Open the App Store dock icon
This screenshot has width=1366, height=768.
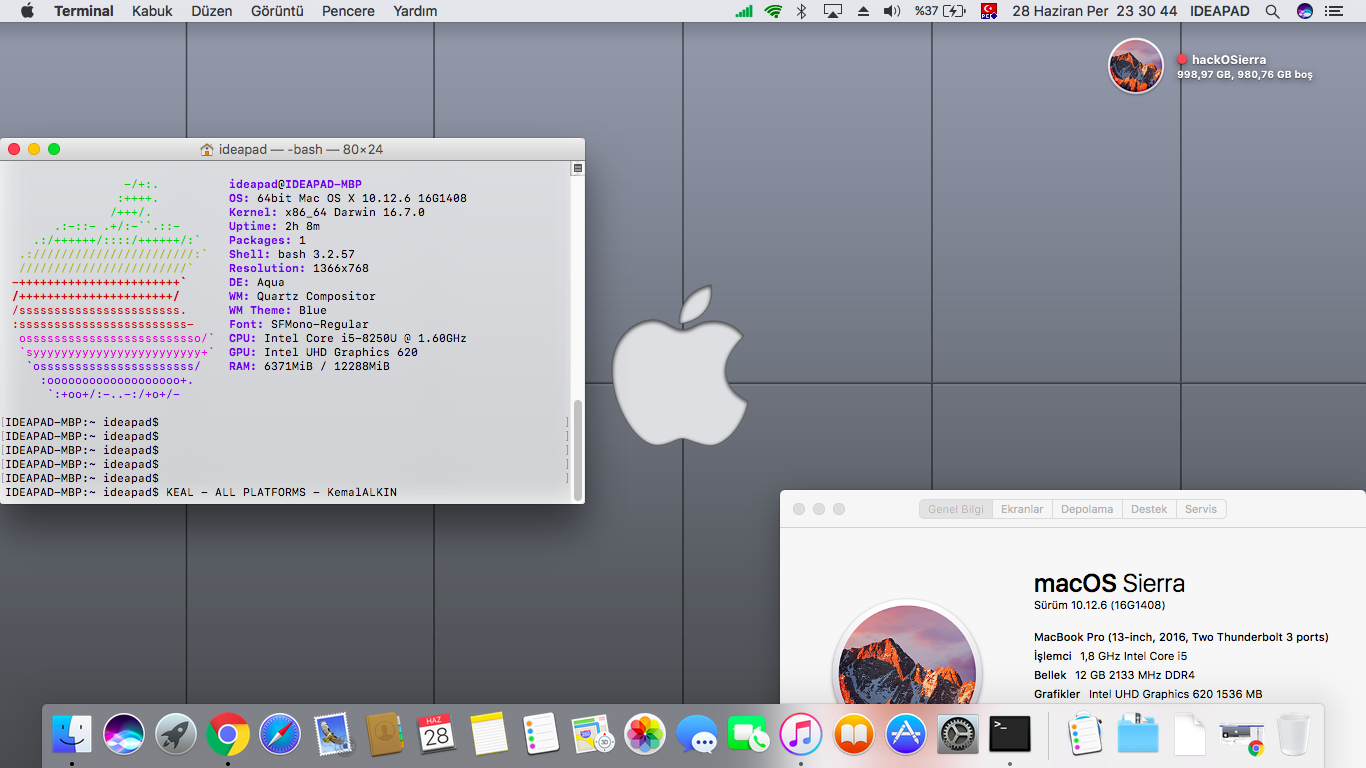coord(906,735)
